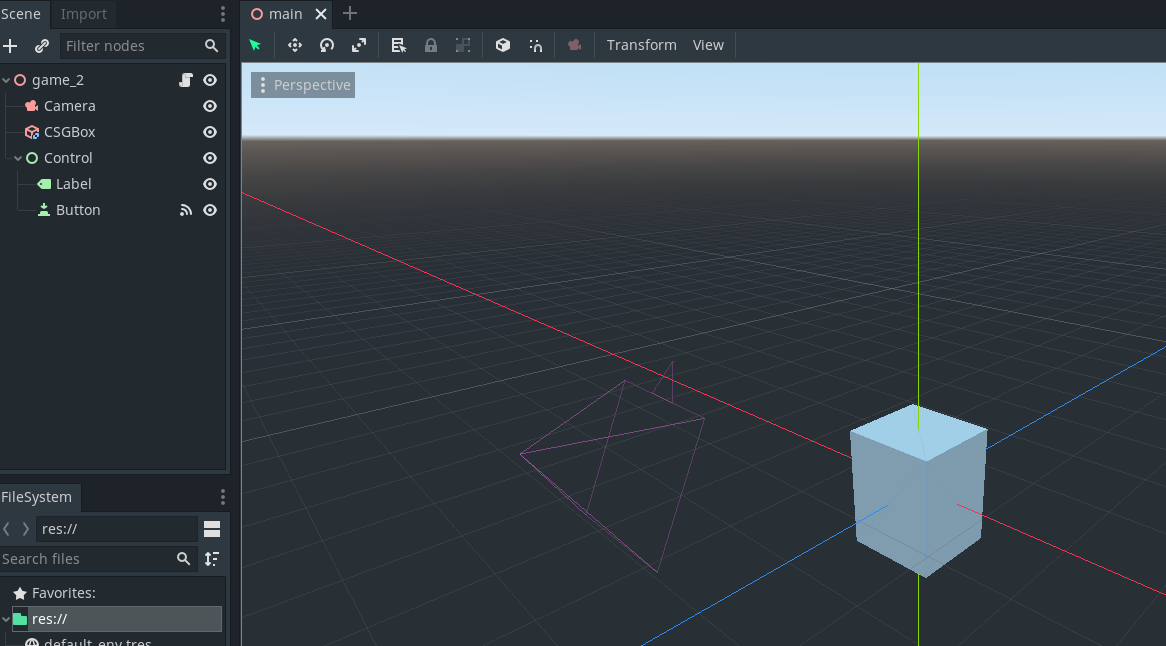Select the camera gizmo in viewport

tap(613, 468)
